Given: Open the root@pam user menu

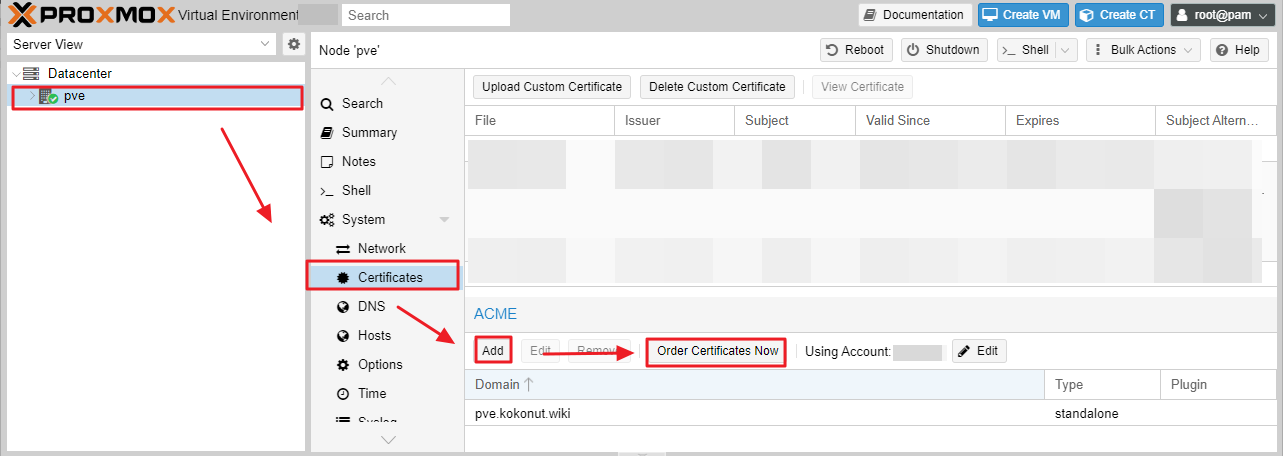Looking at the screenshot, I should [x=1223, y=15].
